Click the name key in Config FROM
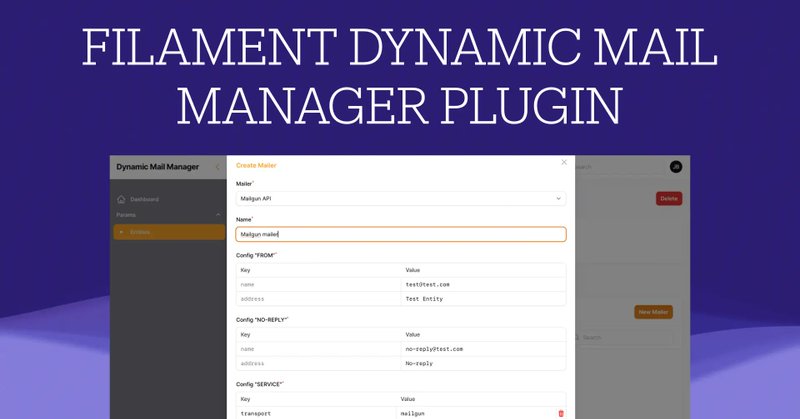This screenshot has height=419, width=800. (247, 285)
